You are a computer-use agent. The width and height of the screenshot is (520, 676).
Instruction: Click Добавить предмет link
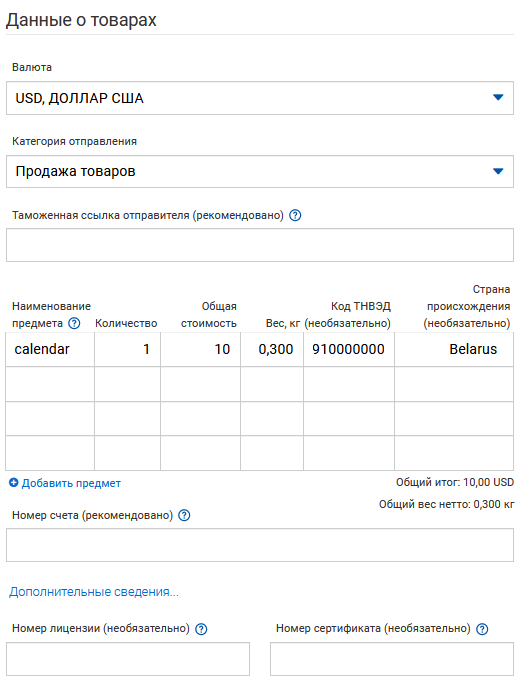point(71,483)
